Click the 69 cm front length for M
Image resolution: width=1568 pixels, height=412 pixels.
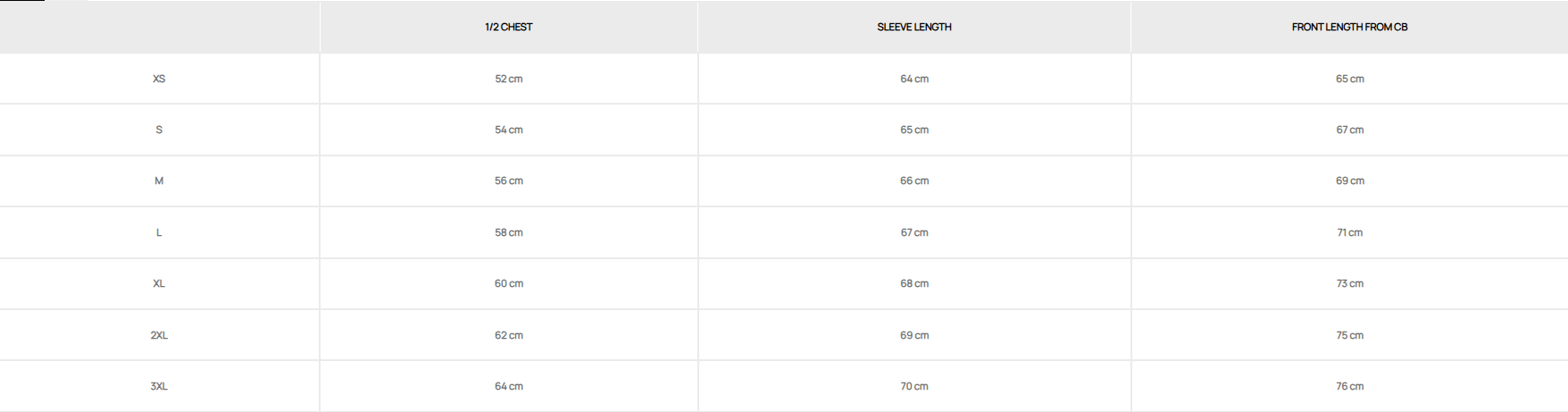pyautogui.click(x=1349, y=181)
